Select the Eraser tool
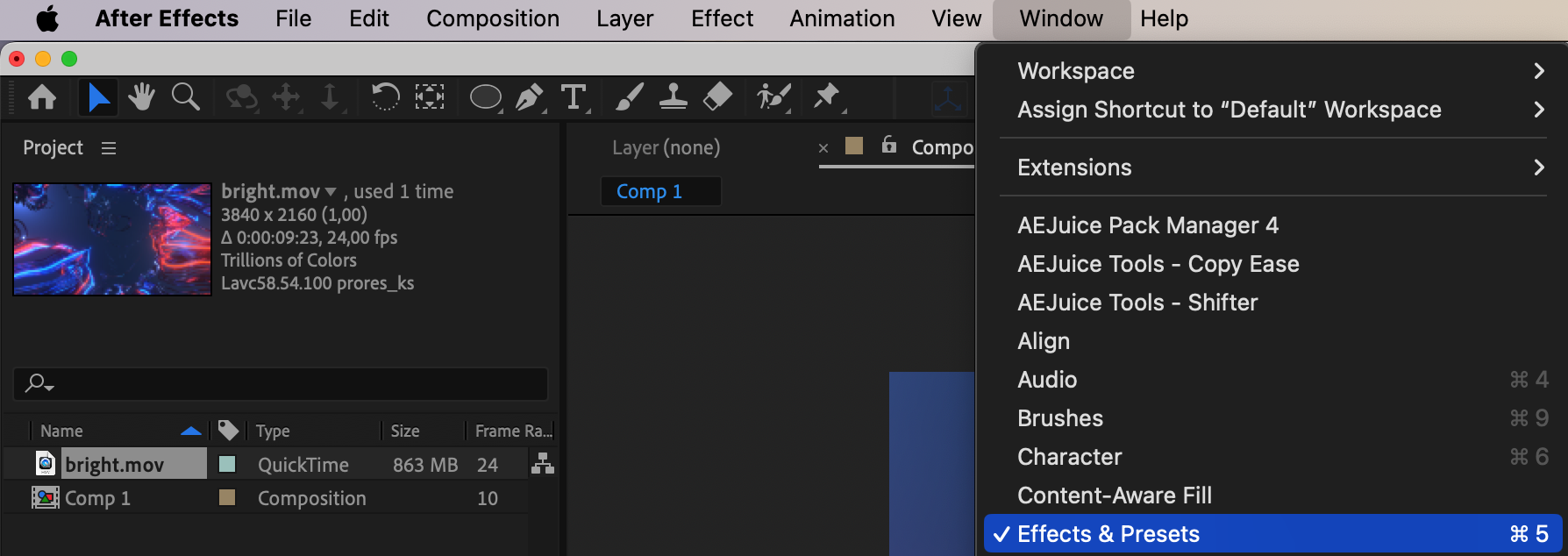The width and height of the screenshot is (1568, 556). point(717,96)
